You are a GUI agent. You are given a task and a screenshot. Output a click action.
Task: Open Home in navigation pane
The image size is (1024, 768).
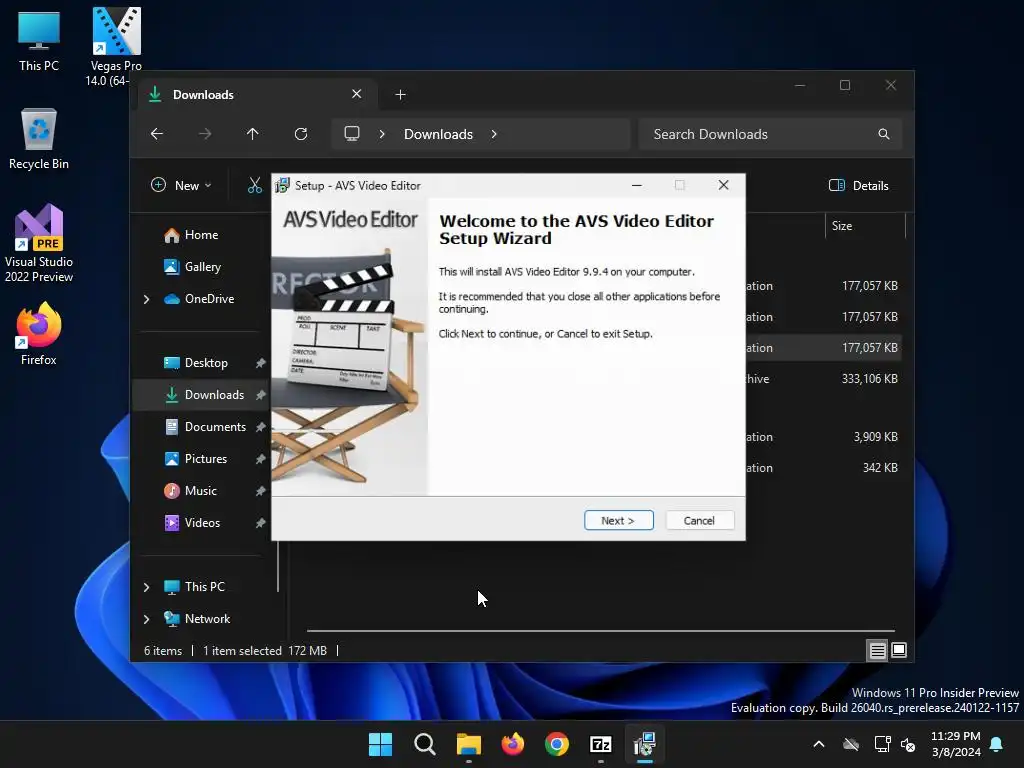click(201, 235)
